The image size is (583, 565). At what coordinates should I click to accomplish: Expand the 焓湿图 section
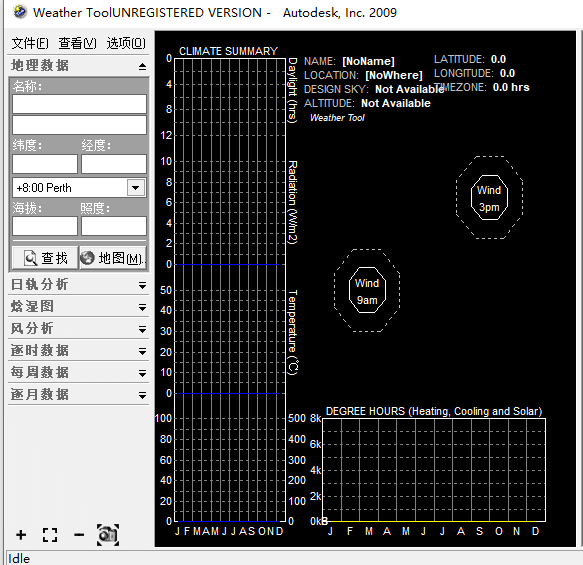point(142,307)
